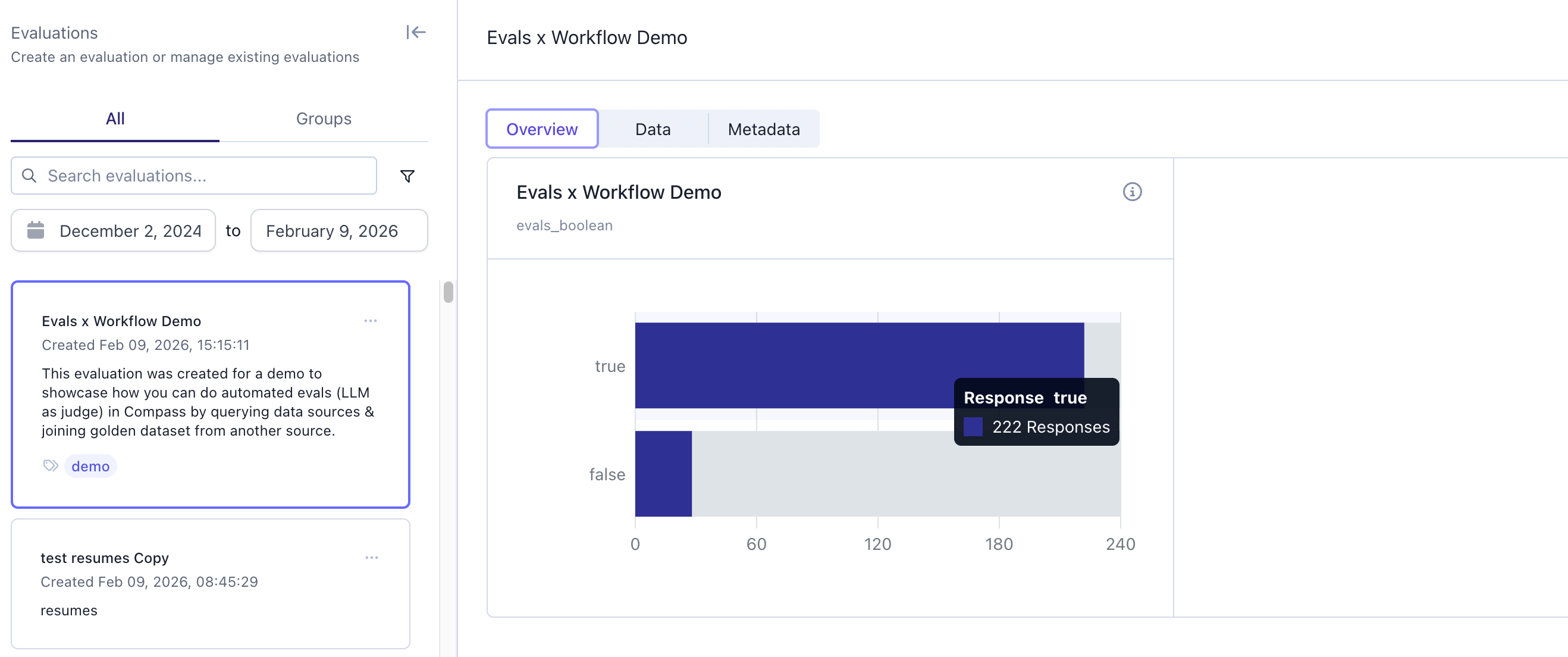Screen dimensions: 1568x657
Task: Open the filter options icon
Action: 407,176
